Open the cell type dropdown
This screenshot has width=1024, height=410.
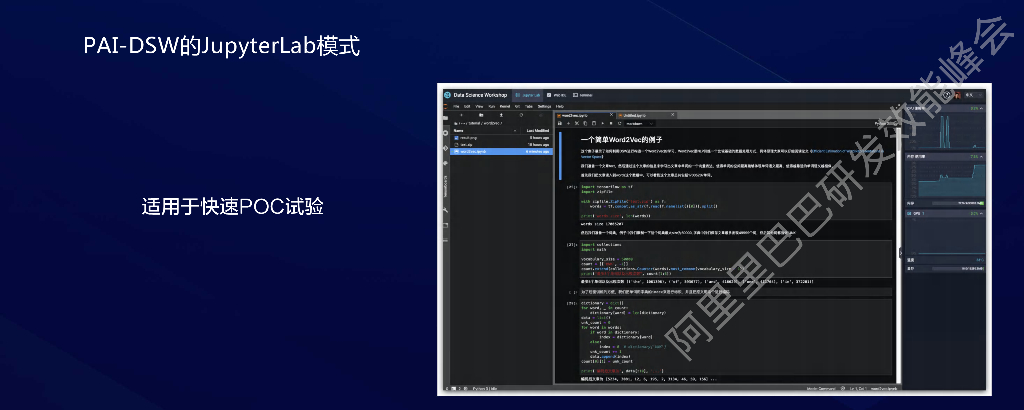click(x=639, y=123)
